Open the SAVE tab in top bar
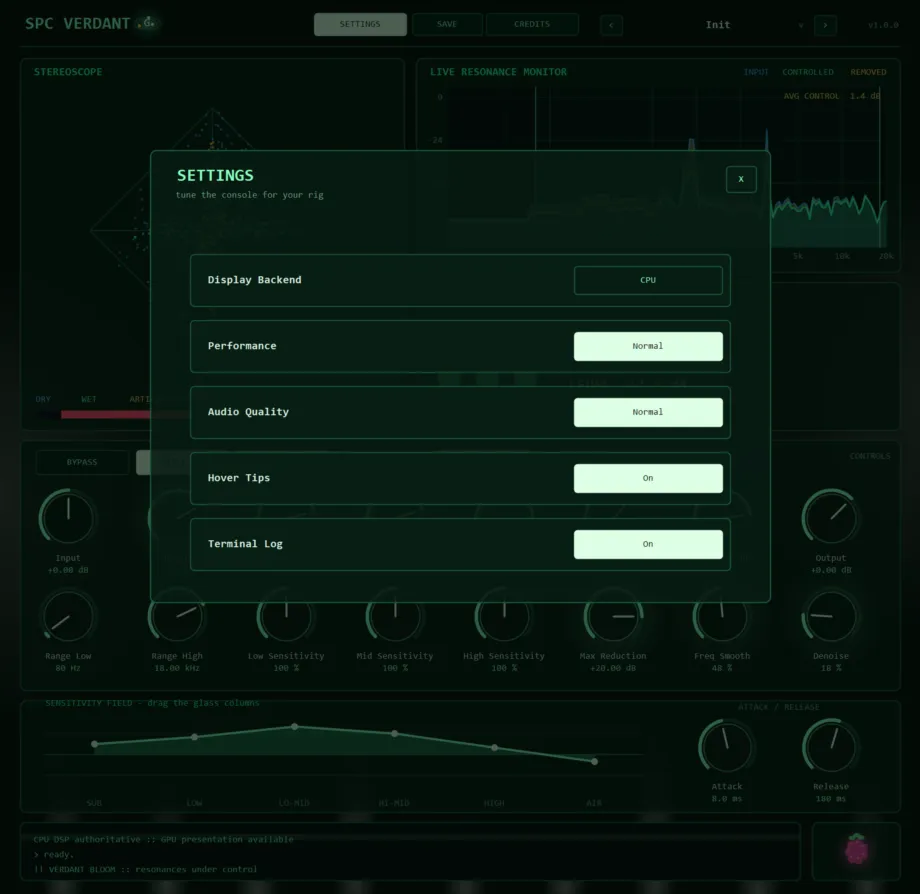 [x=447, y=25]
